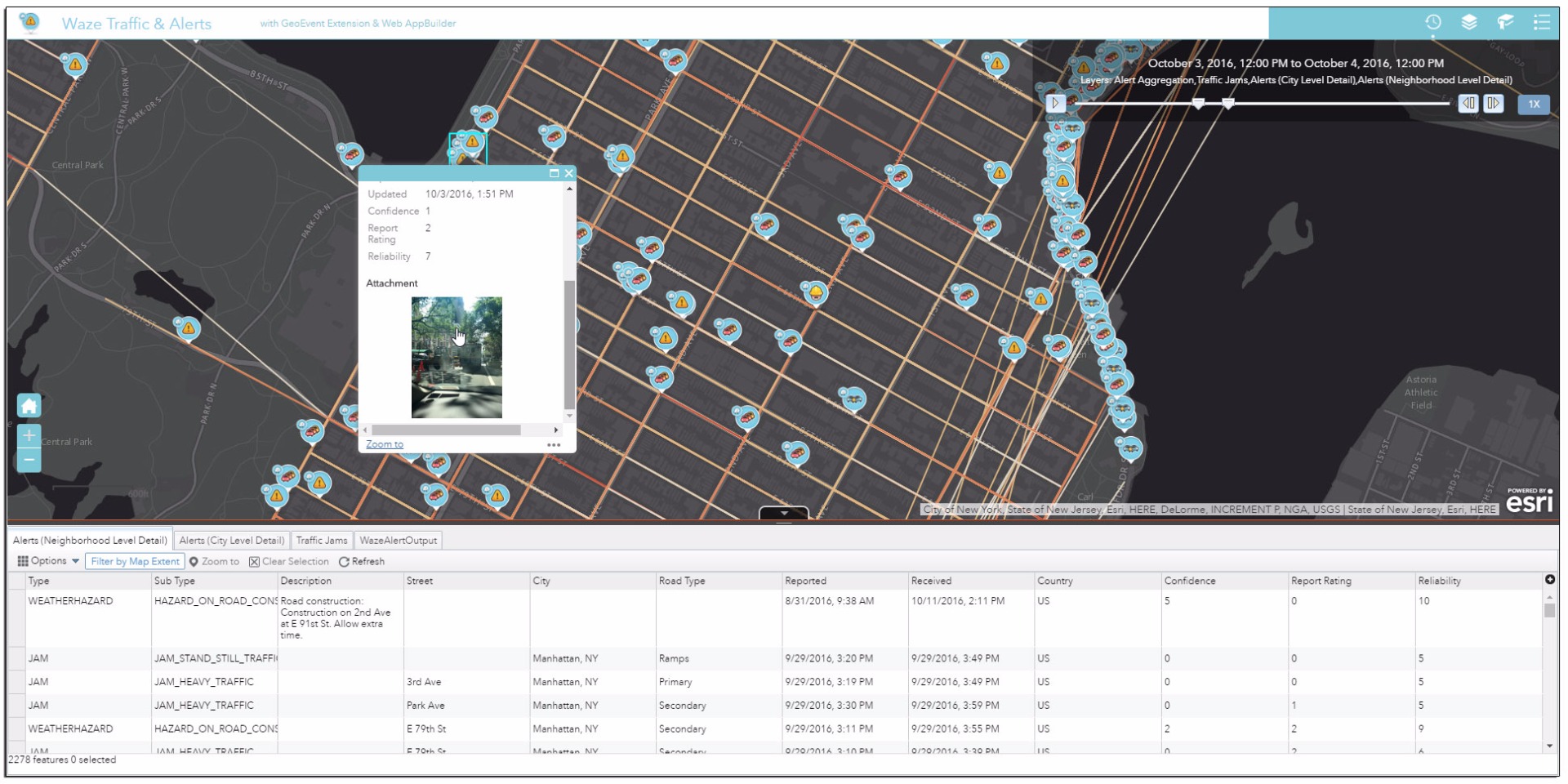Click the Road construction description cell
Image resolution: width=1568 pixels, height=784 pixels.
click(x=341, y=618)
